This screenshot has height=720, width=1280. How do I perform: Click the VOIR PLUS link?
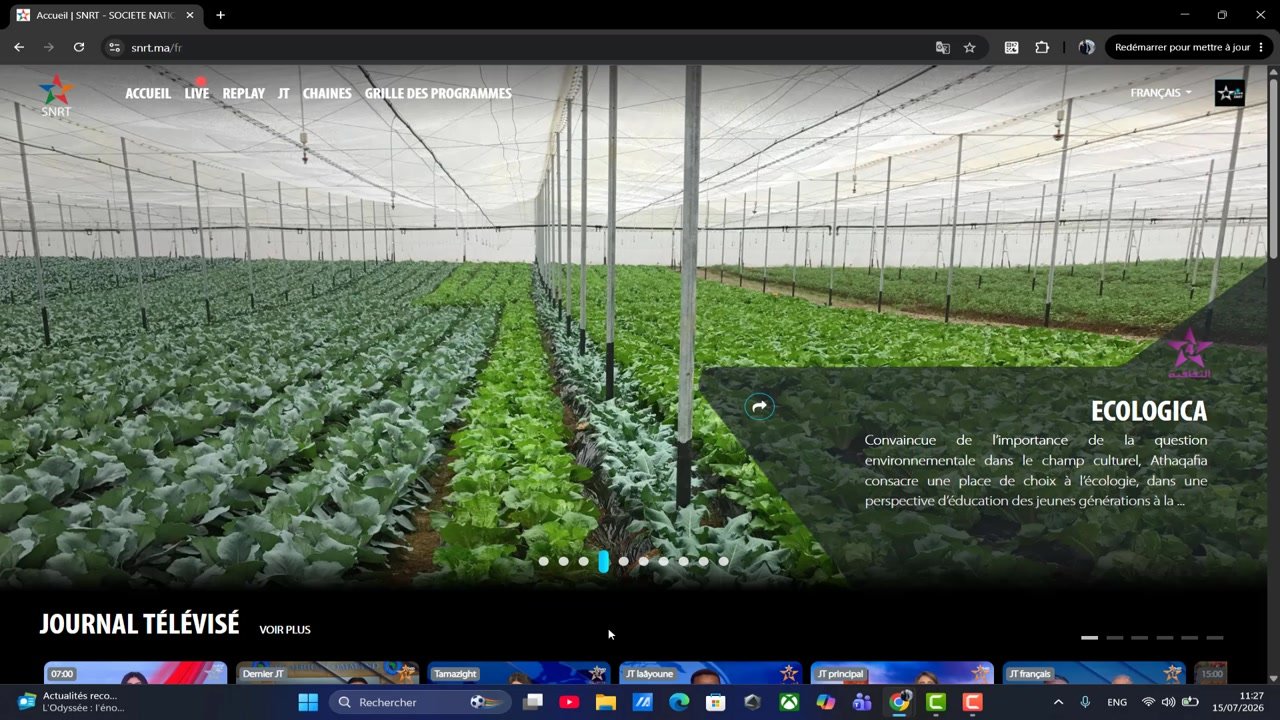[x=285, y=630]
